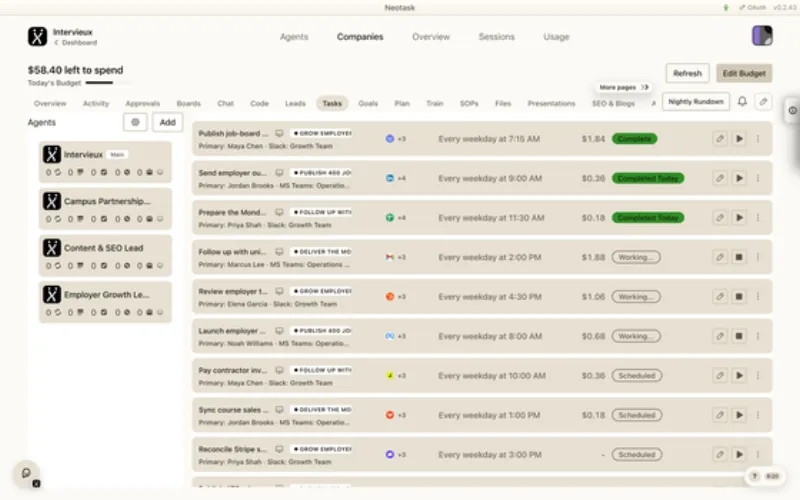This screenshot has height=500, width=800.
Task: Stop the Review employer task
Action: click(739, 296)
